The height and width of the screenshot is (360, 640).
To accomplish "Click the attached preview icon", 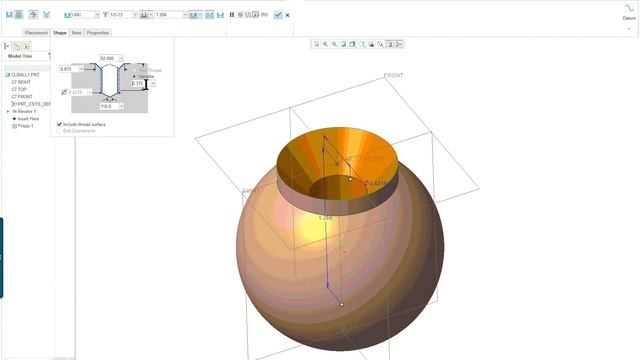I will pyautogui.click(x=256, y=15).
